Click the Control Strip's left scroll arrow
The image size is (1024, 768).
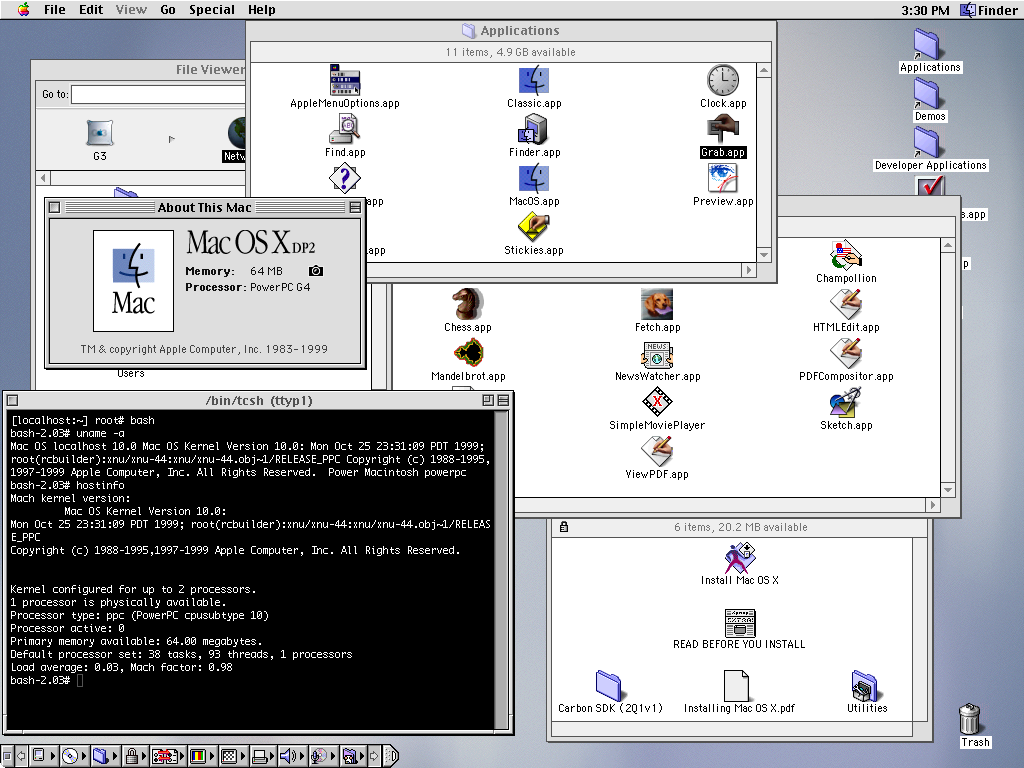[21, 756]
